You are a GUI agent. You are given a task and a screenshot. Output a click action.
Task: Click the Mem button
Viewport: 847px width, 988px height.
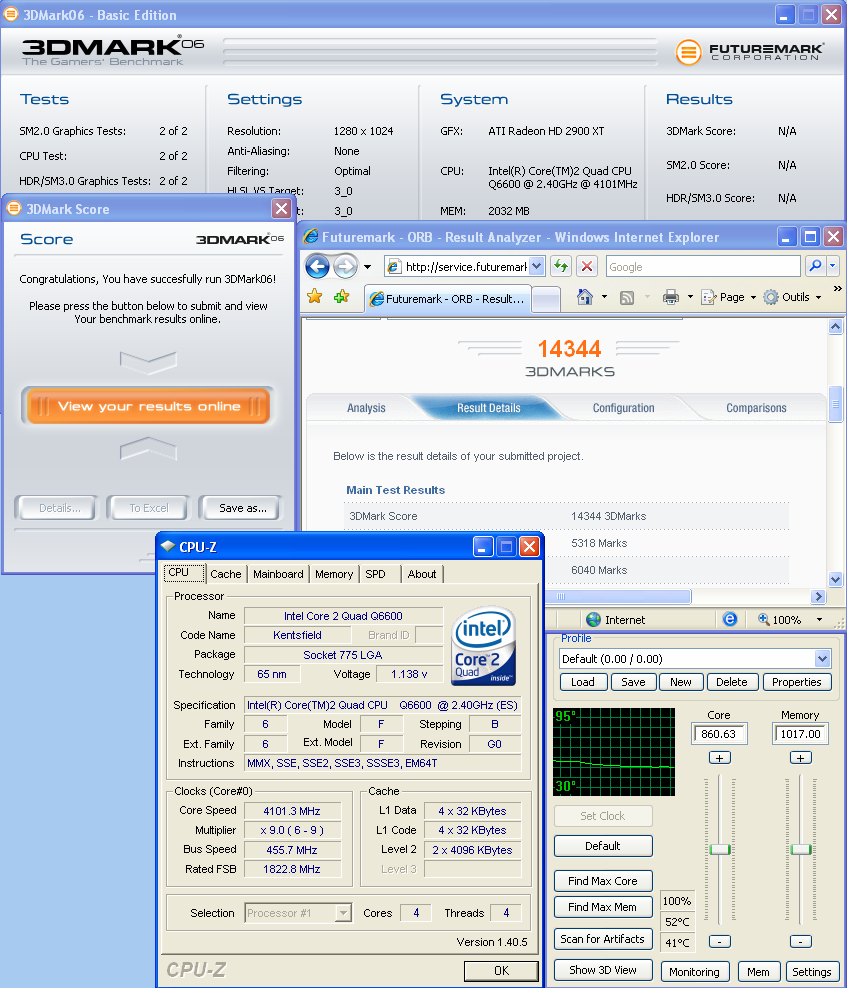(x=758, y=972)
